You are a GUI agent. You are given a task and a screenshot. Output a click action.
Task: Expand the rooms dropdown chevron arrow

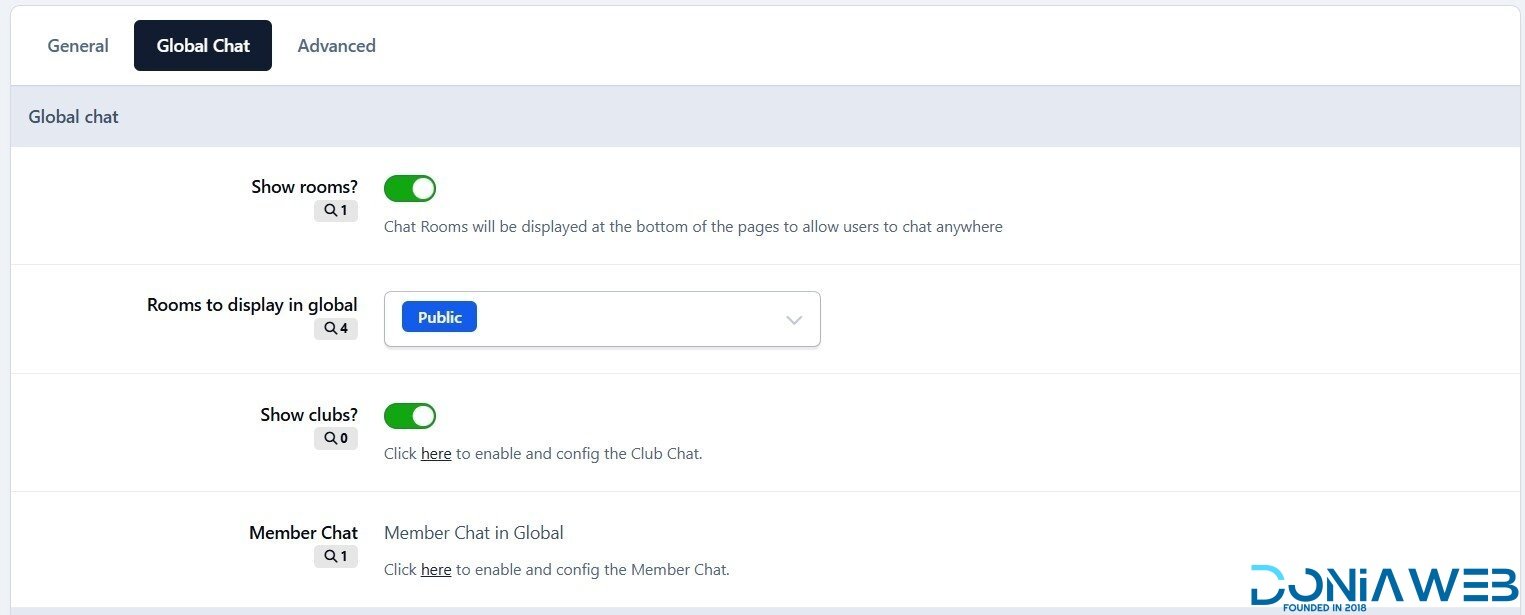794,320
